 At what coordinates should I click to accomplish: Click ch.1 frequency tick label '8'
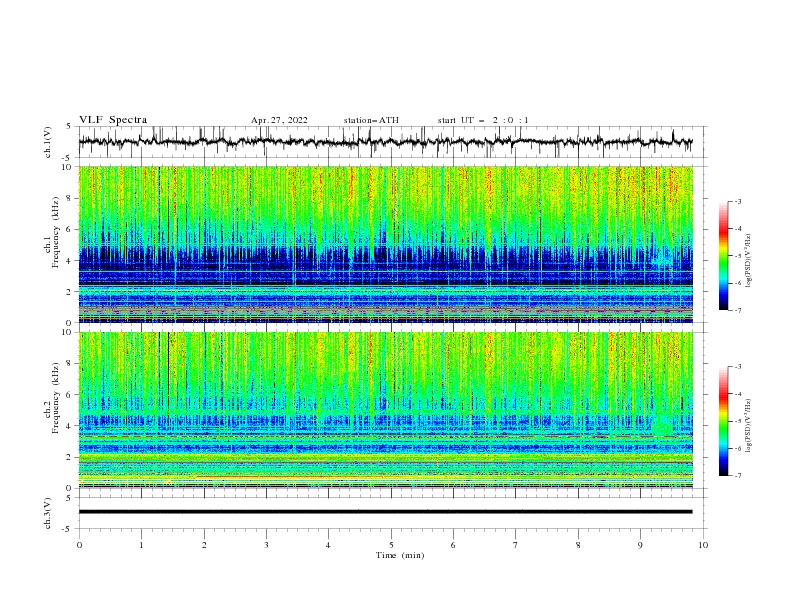[x=70, y=198]
